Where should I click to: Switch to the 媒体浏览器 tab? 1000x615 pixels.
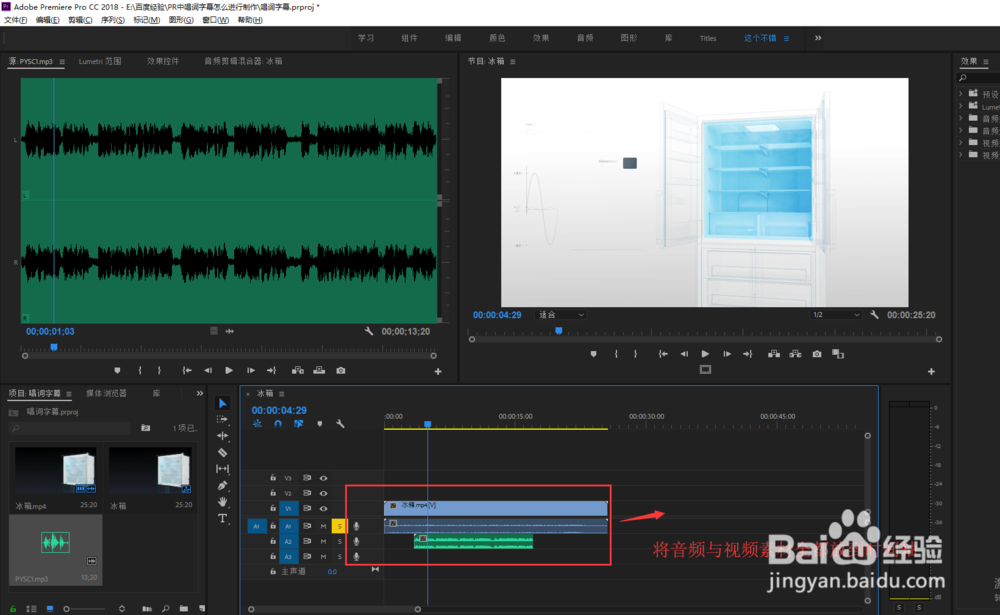coord(107,393)
